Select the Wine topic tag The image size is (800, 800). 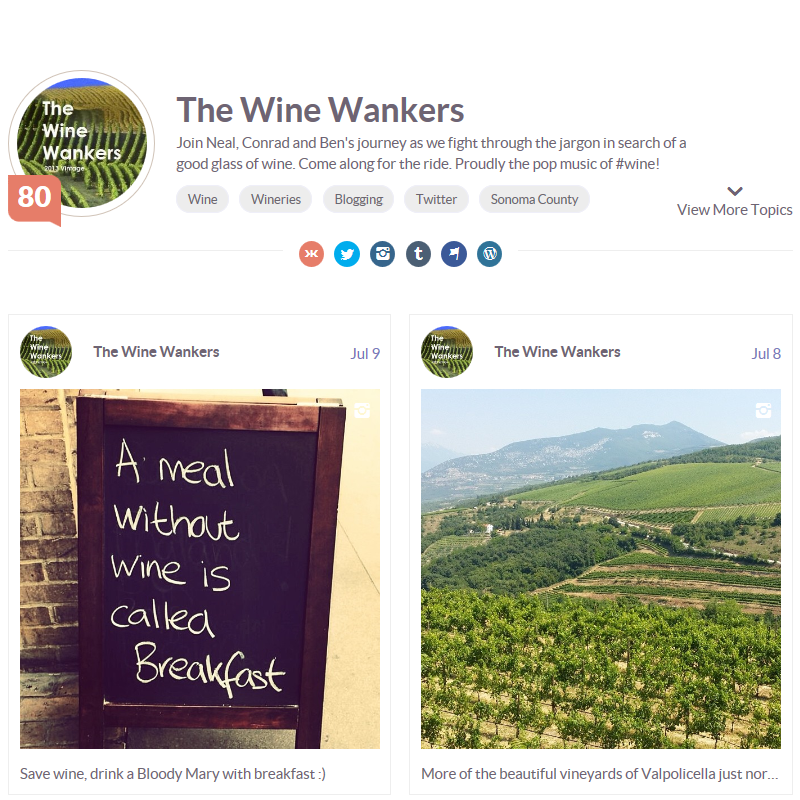tap(203, 199)
